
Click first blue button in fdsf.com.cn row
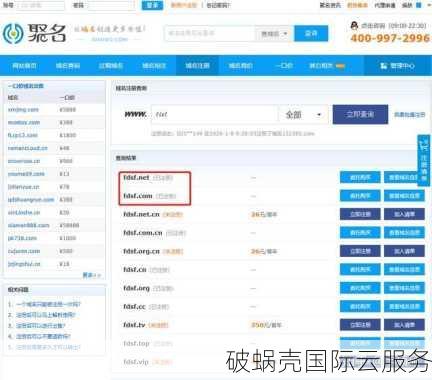tap(360, 232)
